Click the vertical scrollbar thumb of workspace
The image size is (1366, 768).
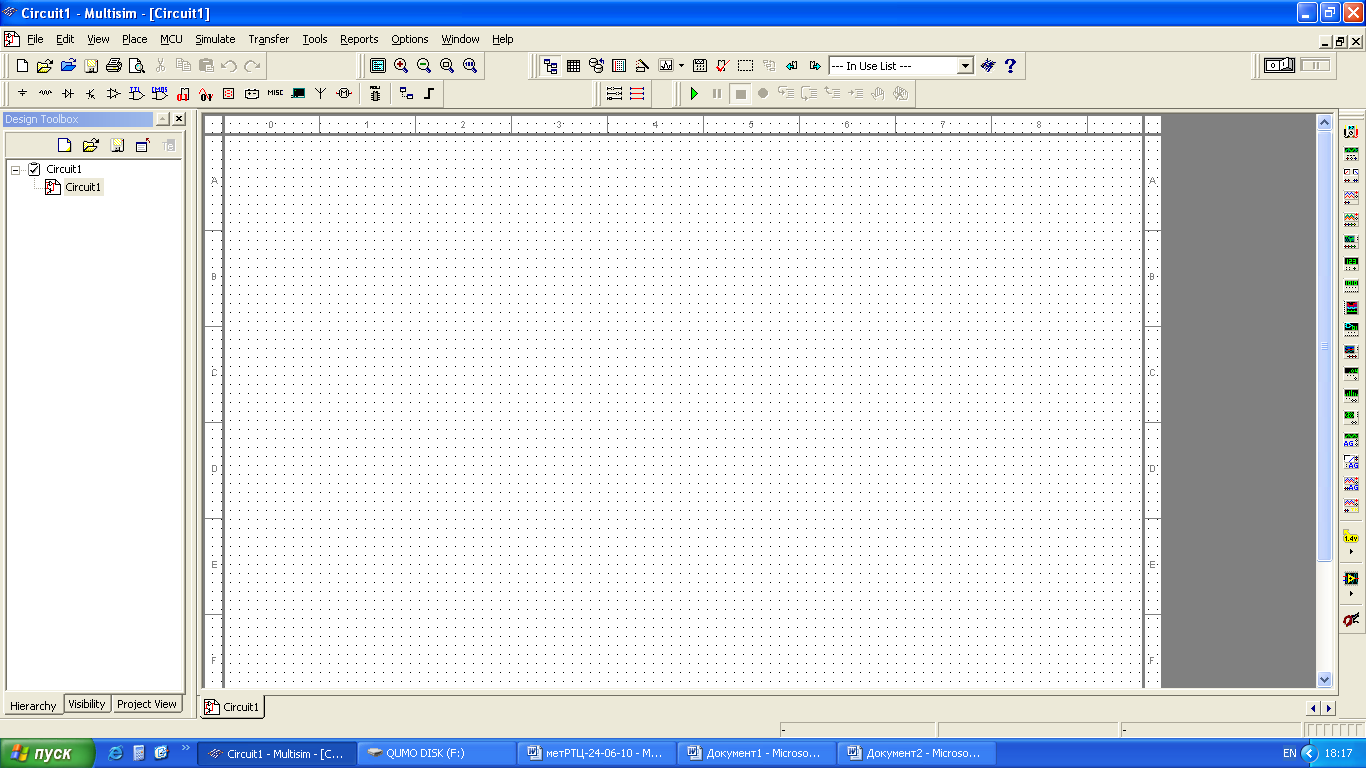coord(1325,345)
